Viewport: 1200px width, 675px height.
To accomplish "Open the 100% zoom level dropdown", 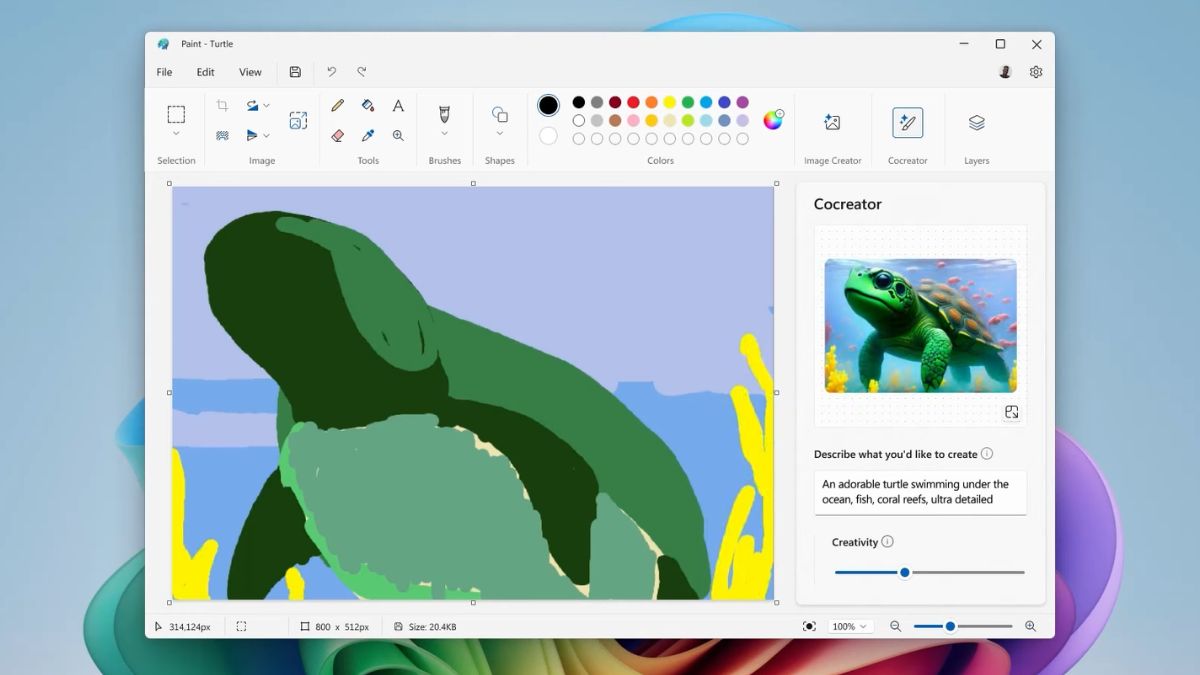I will [x=850, y=627].
